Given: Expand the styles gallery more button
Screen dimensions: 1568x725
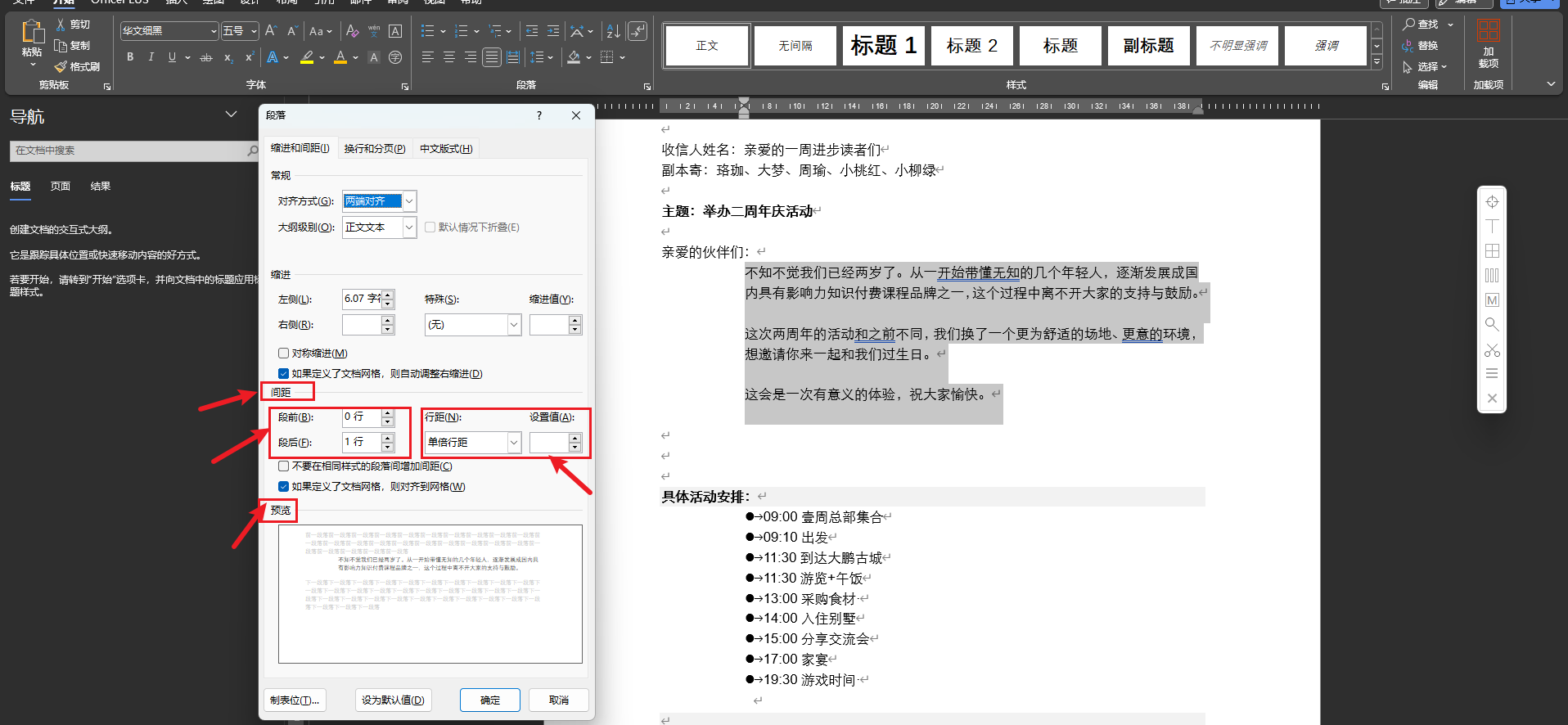Looking at the screenshot, I should tap(1377, 62).
